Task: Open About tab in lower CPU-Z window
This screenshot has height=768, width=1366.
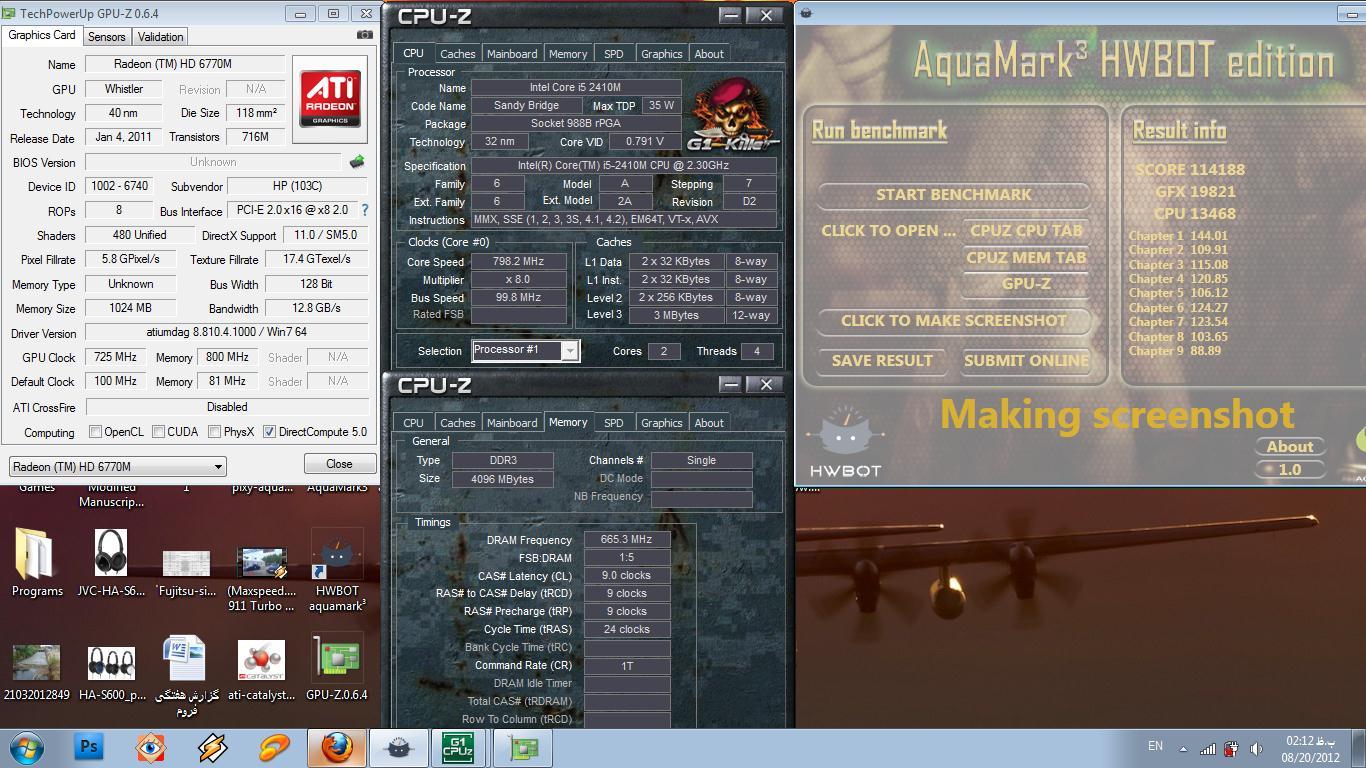Action: click(709, 423)
